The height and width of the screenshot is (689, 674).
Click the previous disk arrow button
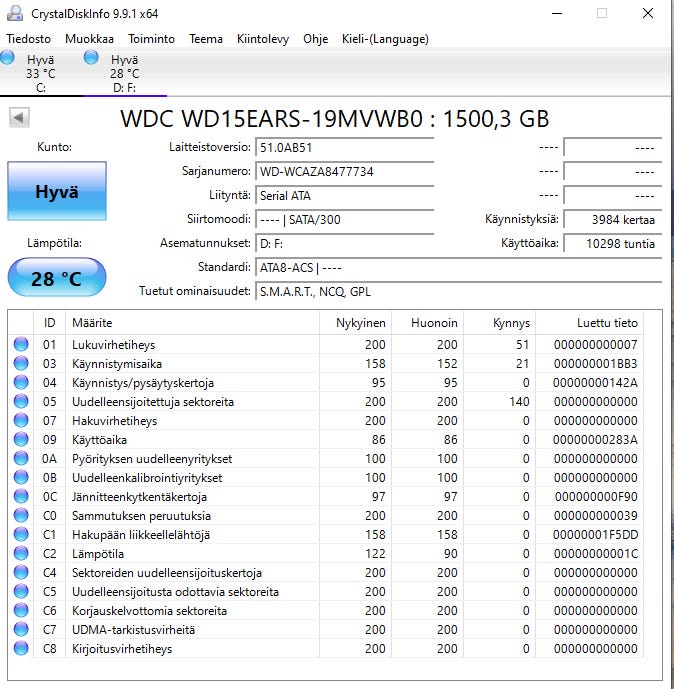point(19,118)
